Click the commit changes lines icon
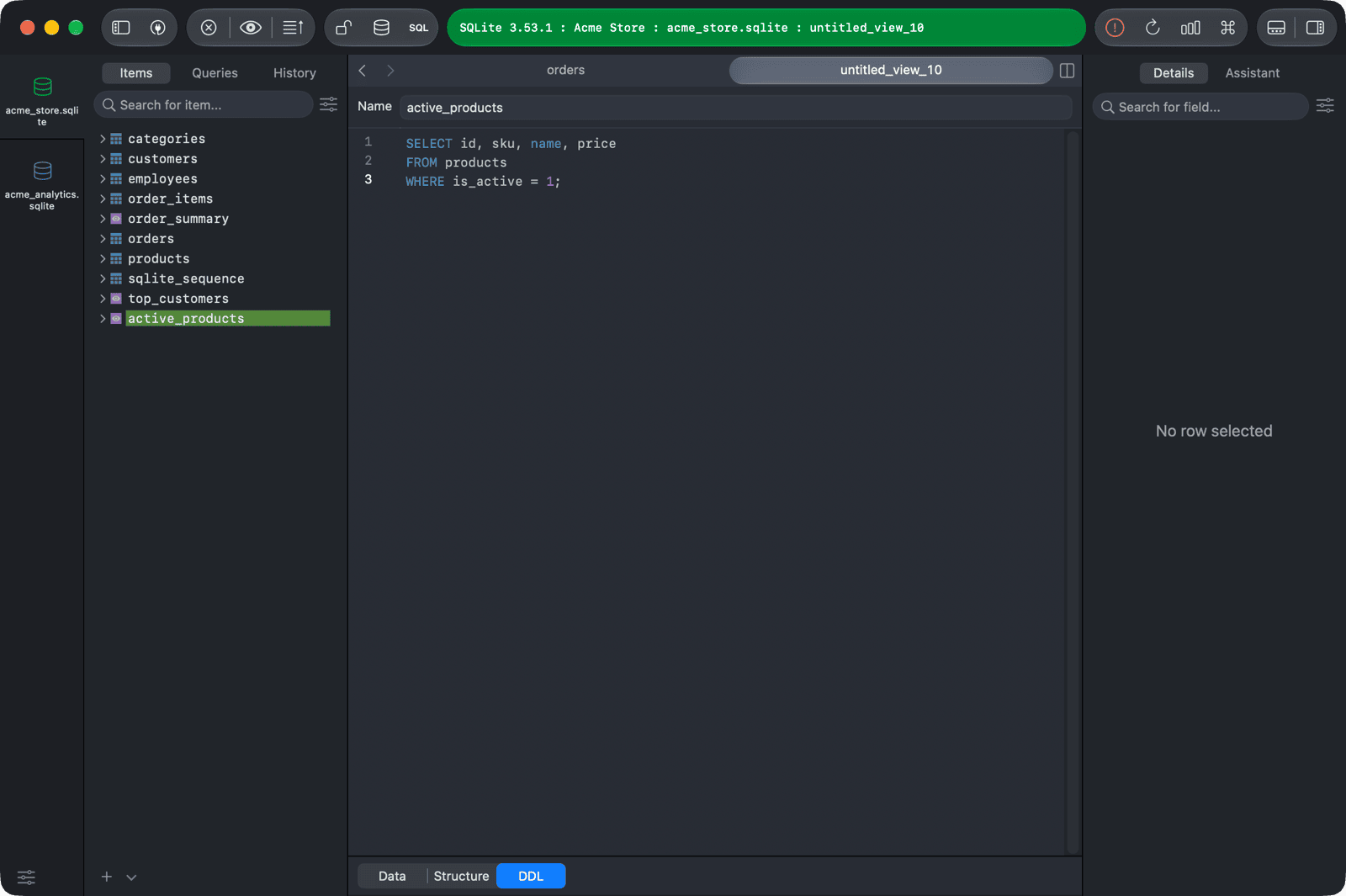1346x896 pixels. click(293, 28)
